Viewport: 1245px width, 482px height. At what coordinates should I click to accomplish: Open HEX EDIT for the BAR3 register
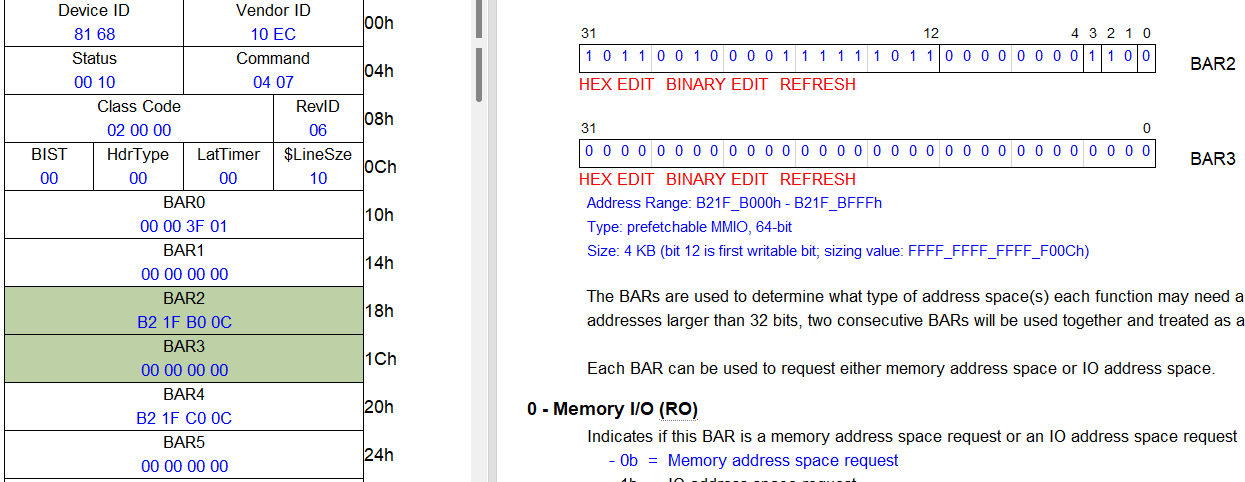(x=616, y=180)
